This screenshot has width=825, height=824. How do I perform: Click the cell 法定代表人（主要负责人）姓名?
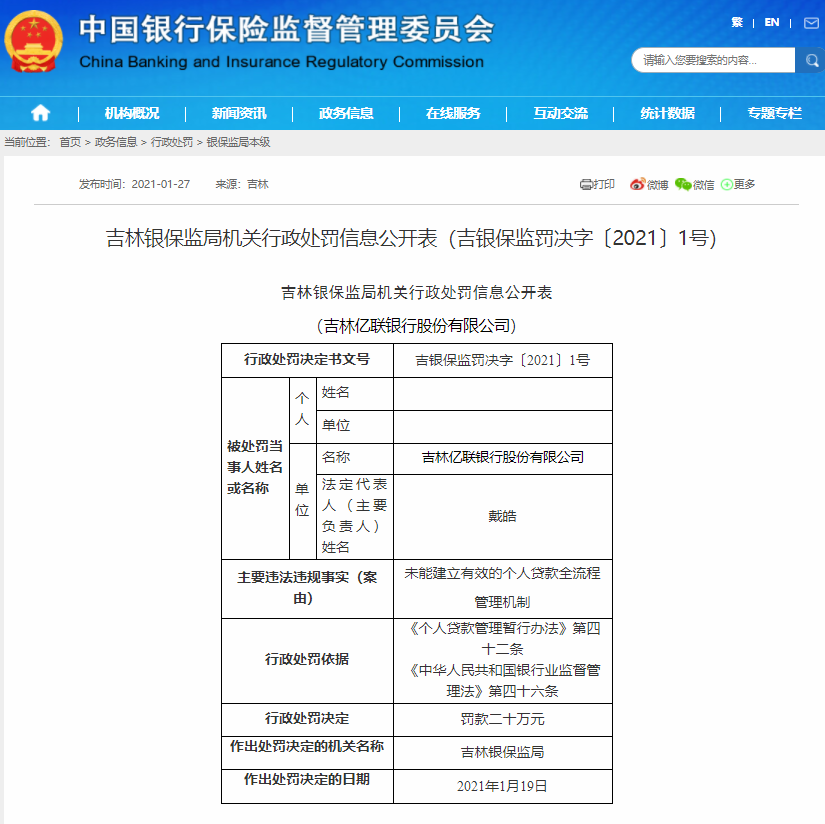pyautogui.click(x=355, y=516)
